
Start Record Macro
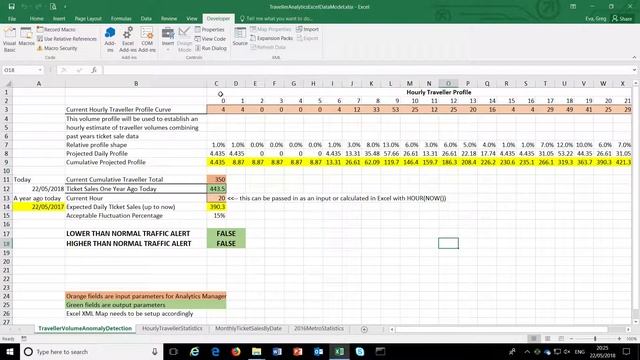(56, 29)
